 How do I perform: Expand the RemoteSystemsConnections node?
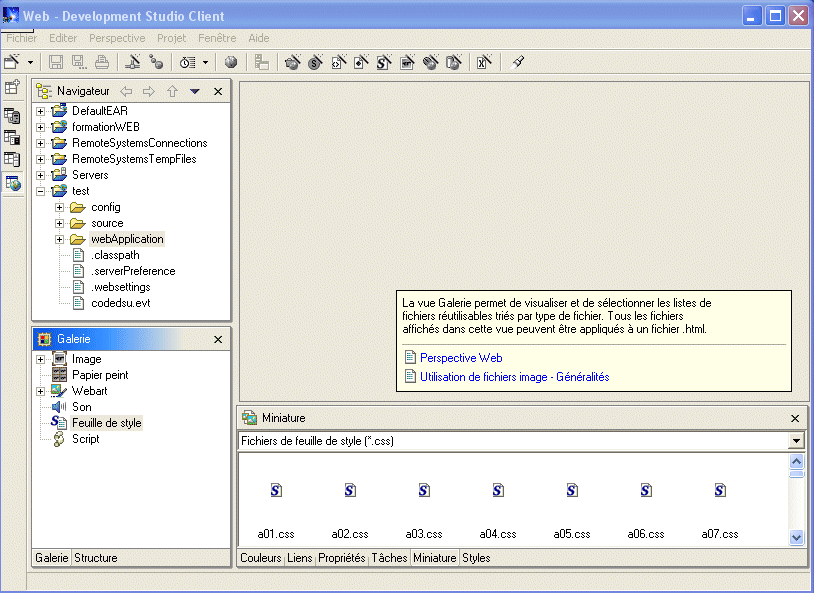click(x=40, y=143)
